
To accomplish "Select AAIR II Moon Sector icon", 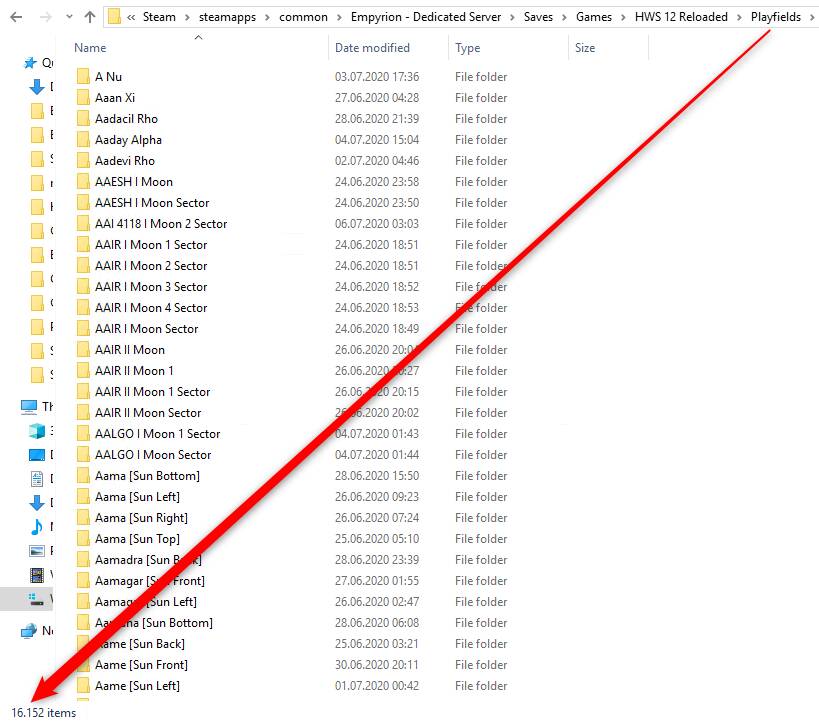I will [83, 412].
